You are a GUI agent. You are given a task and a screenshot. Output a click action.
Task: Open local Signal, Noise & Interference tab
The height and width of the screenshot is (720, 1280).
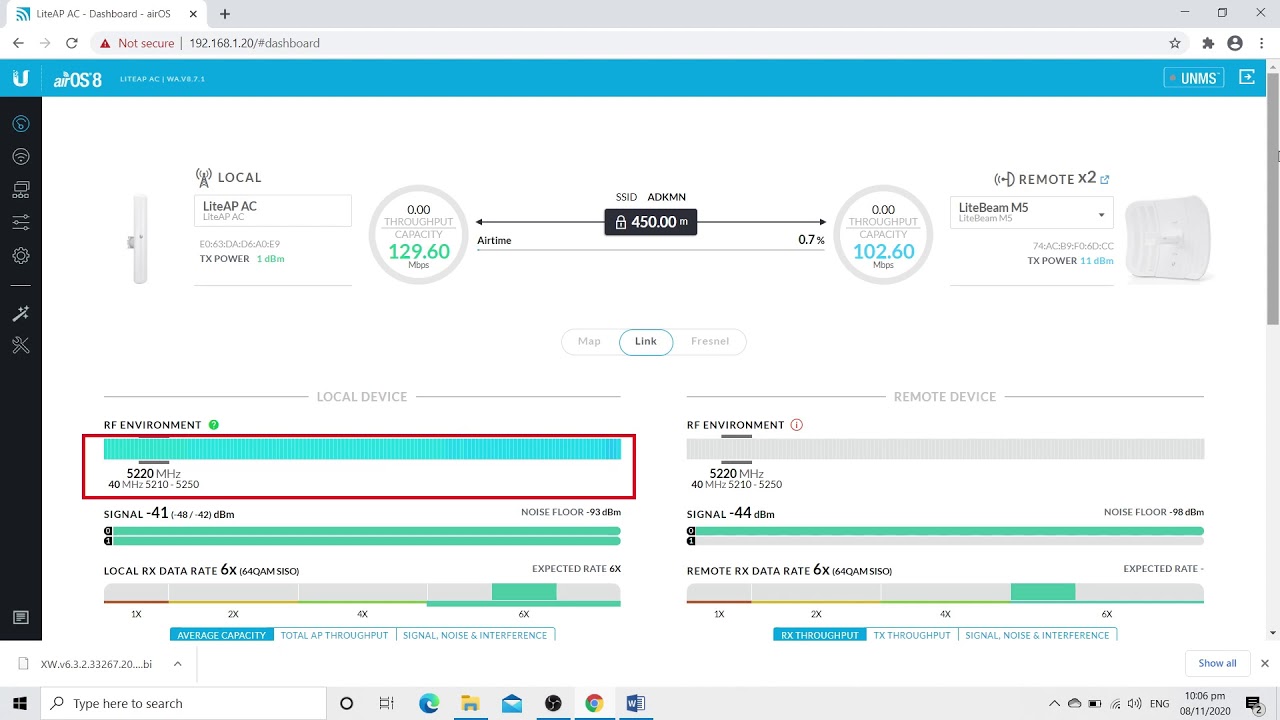point(475,635)
